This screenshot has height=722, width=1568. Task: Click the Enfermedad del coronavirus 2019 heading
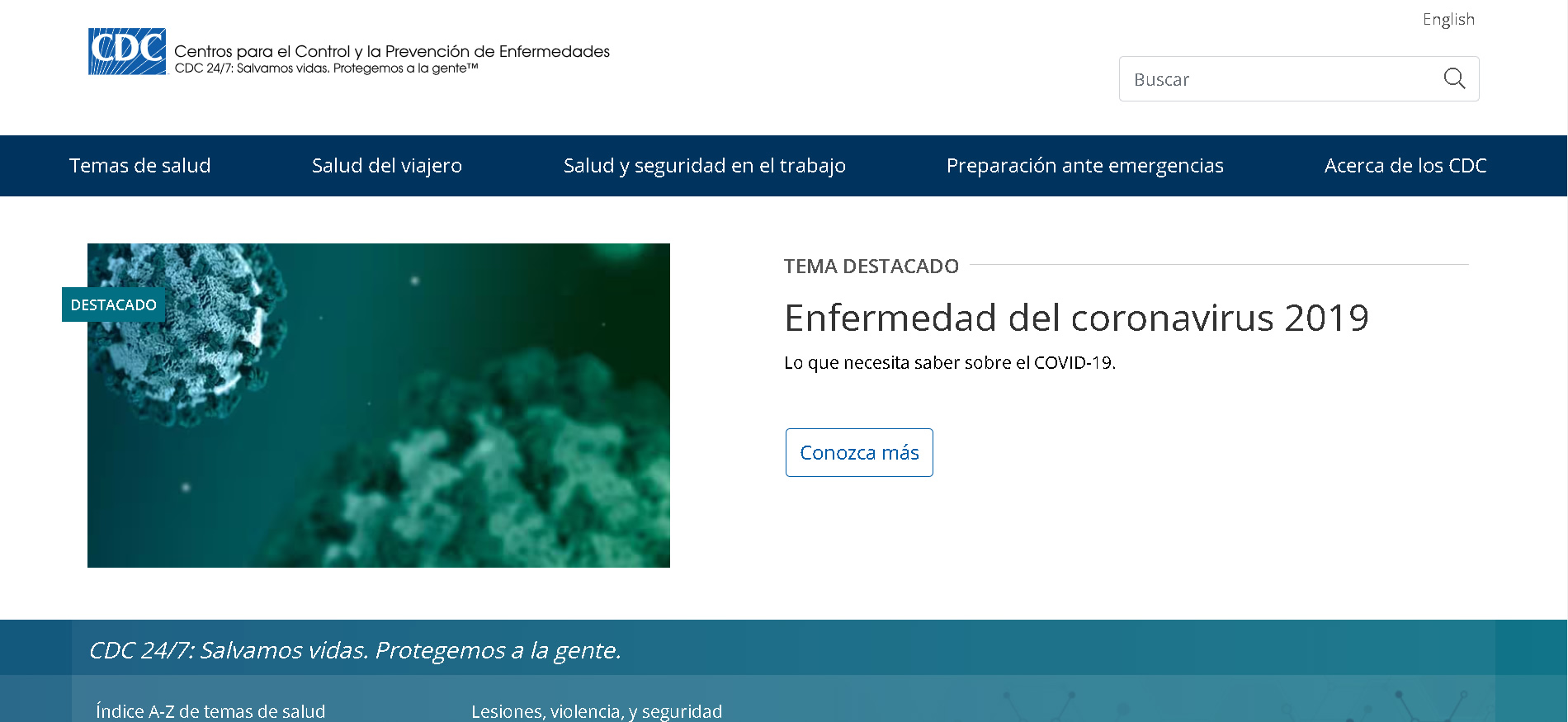(1076, 318)
